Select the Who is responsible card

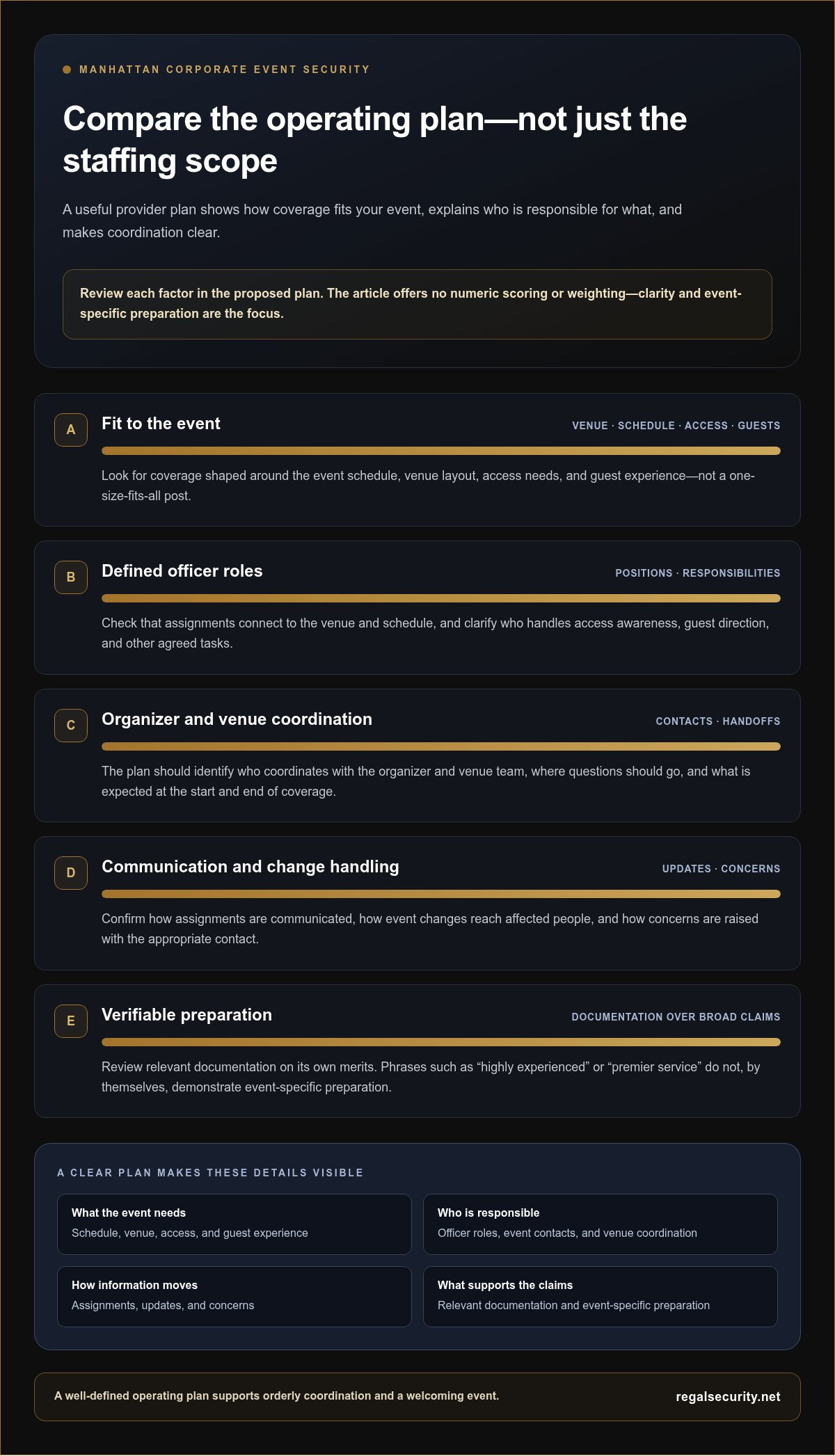(x=601, y=1224)
